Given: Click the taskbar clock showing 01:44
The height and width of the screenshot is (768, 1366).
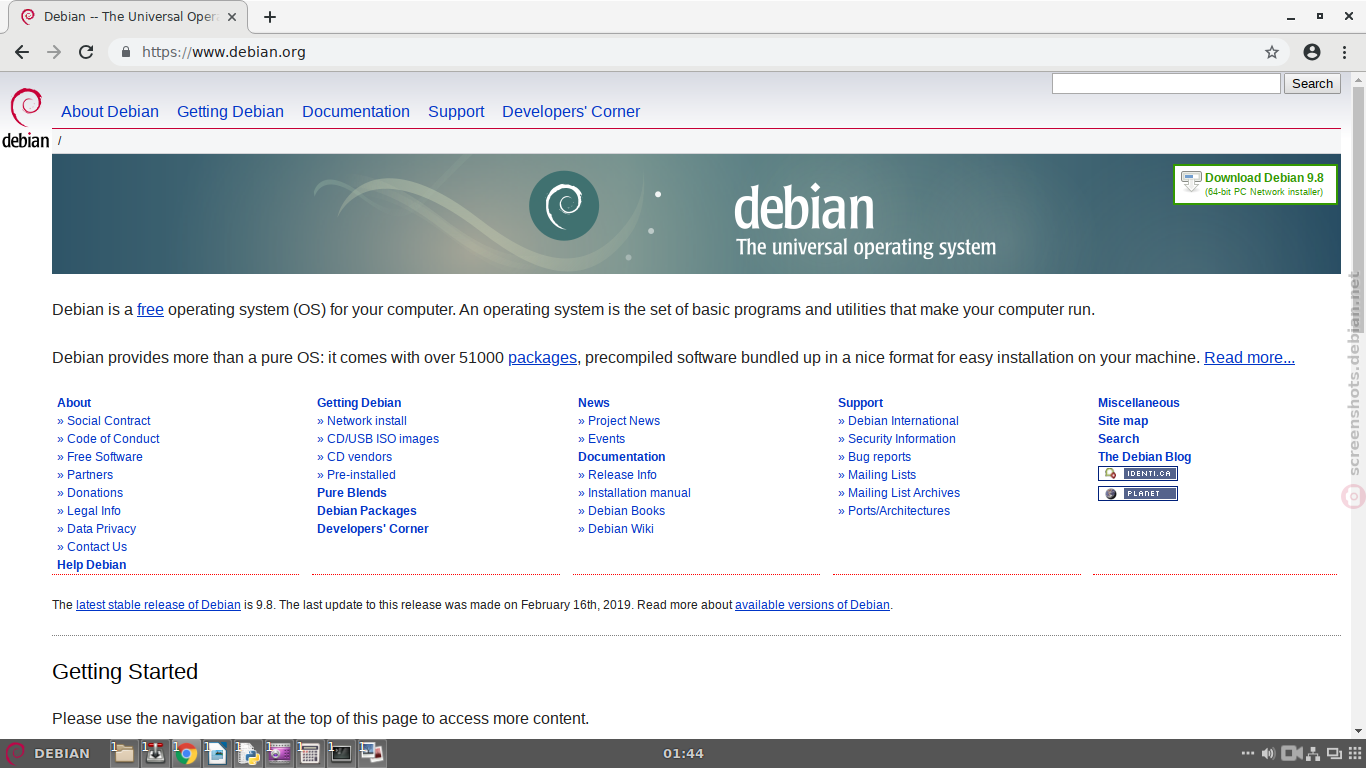Looking at the screenshot, I should (x=684, y=754).
